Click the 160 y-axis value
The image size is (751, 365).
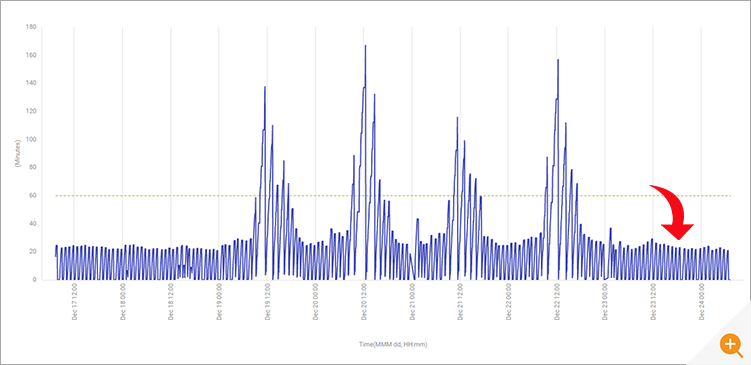pos(32,56)
